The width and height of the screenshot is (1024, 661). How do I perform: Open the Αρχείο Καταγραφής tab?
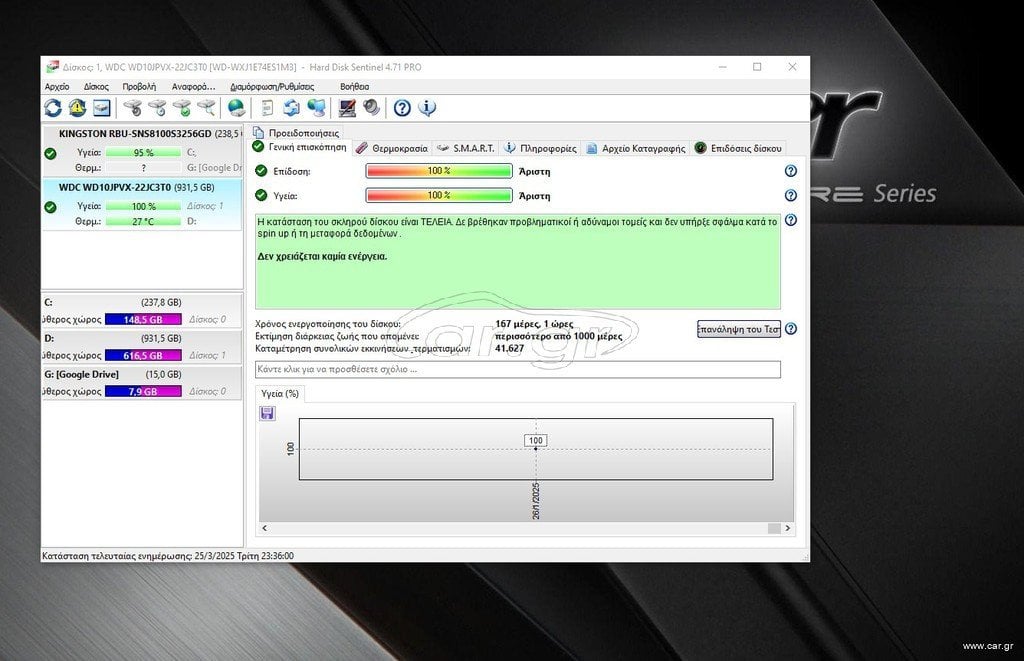[x=635, y=148]
